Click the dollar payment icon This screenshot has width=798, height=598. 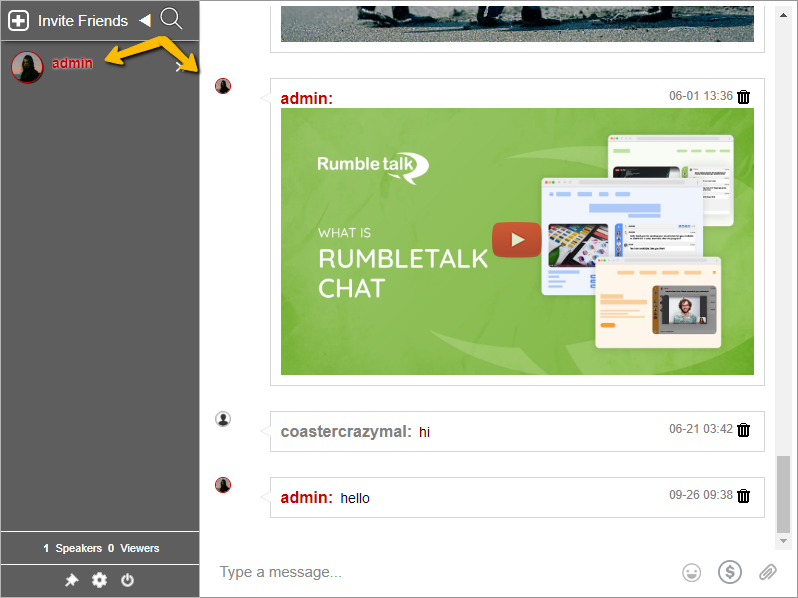click(x=730, y=572)
